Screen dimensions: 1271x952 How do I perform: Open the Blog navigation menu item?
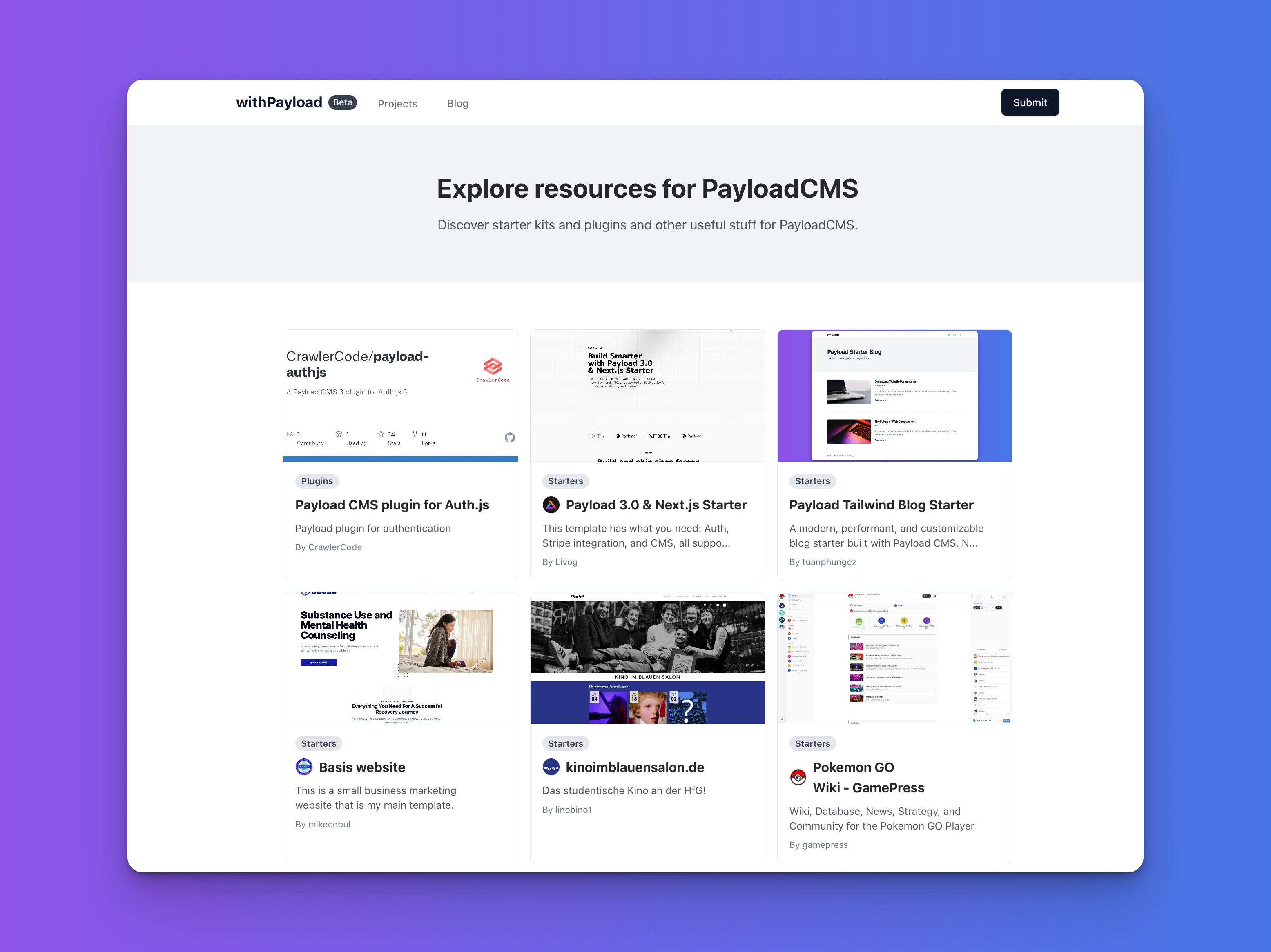[x=457, y=102]
